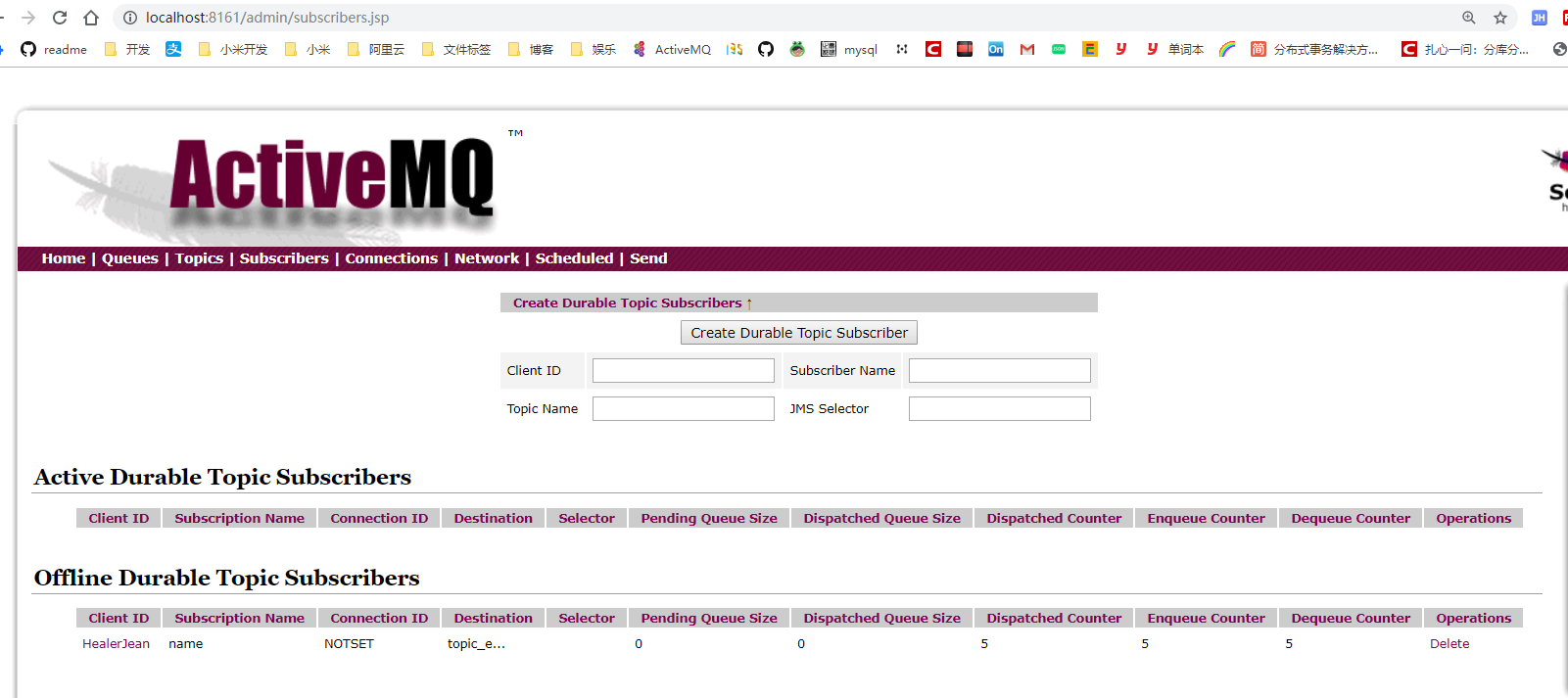1568x698 pixels.
Task: Open the GitHub octocat bookmark after ActiveMQ
Action: 766,49
